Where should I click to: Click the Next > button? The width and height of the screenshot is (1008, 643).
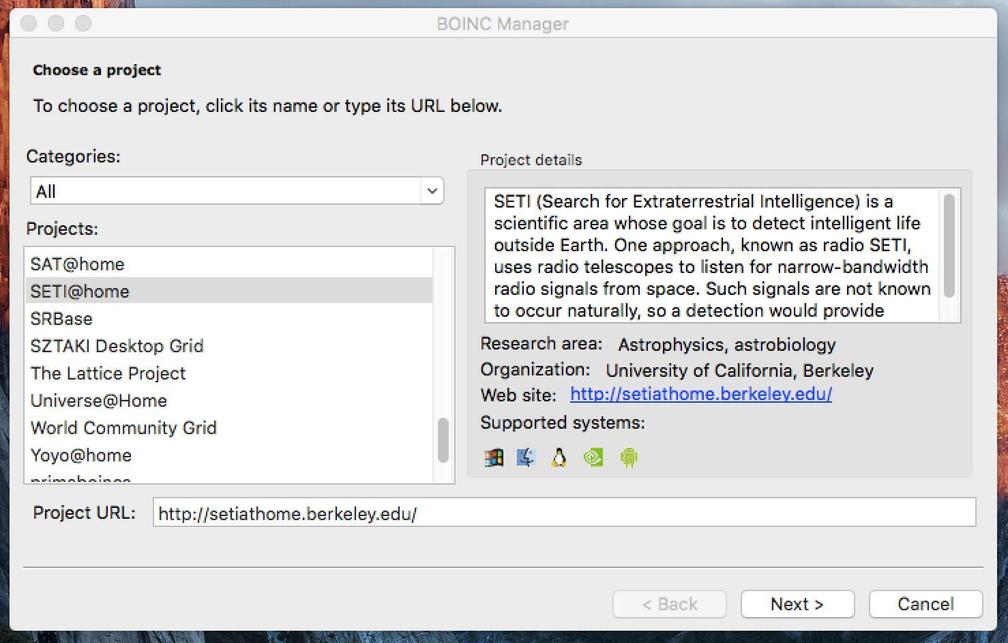[x=797, y=604]
